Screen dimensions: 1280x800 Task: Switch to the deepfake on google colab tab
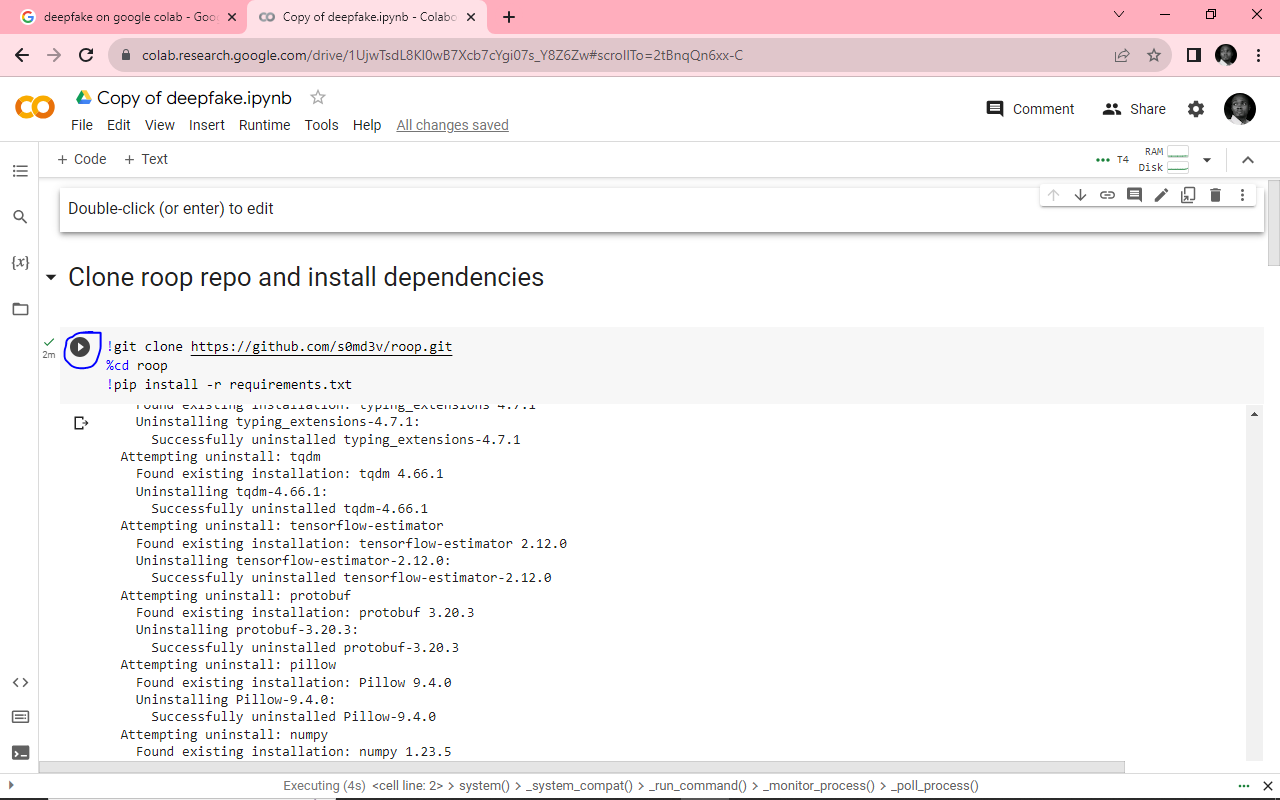coord(130,17)
